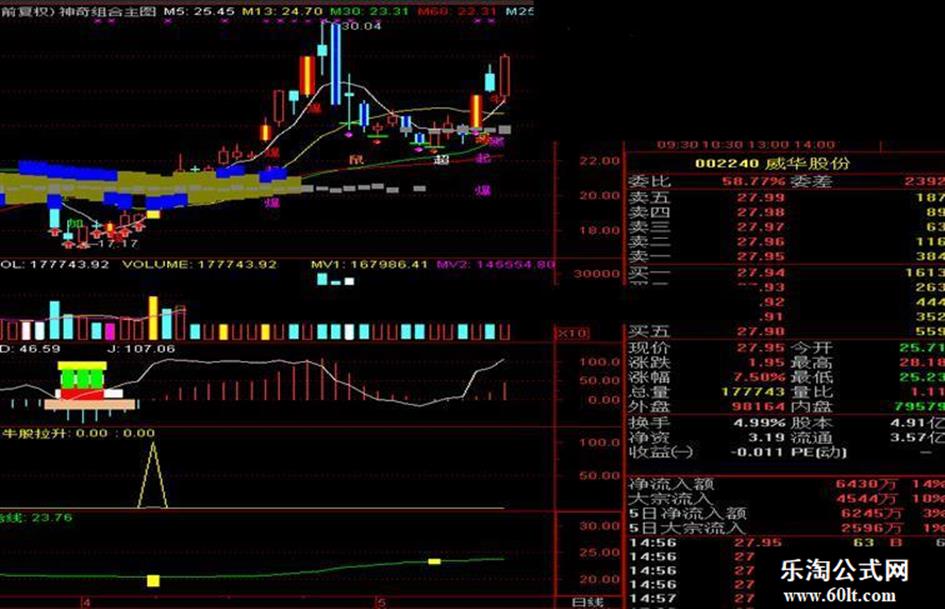Click the M60: 22.31 moving average readout

pos(457,11)
